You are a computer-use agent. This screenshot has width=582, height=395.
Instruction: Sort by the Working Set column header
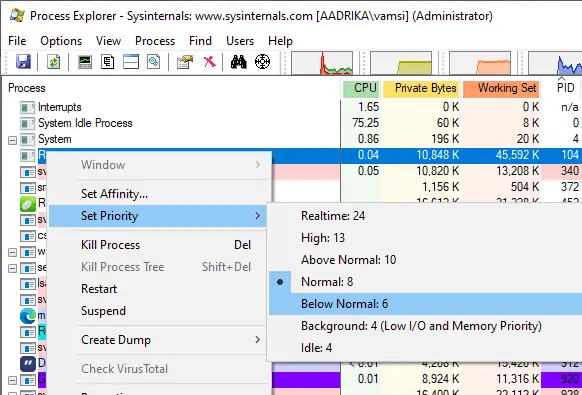point(502,88)
